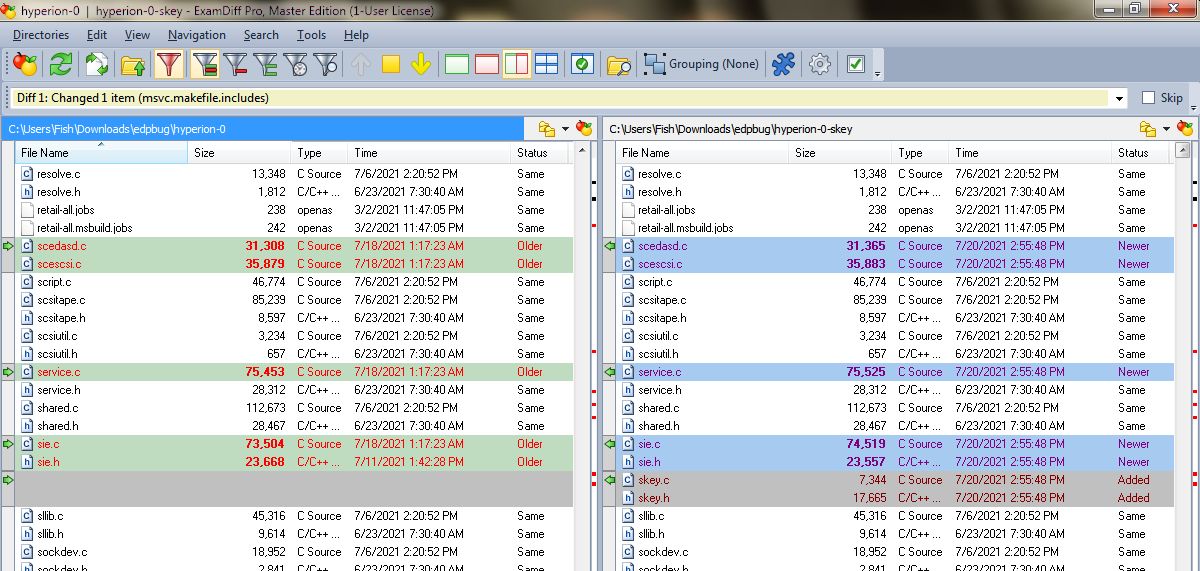Open the Edit menu
This screenshot has height=571, width=1200.
(97, 35)
